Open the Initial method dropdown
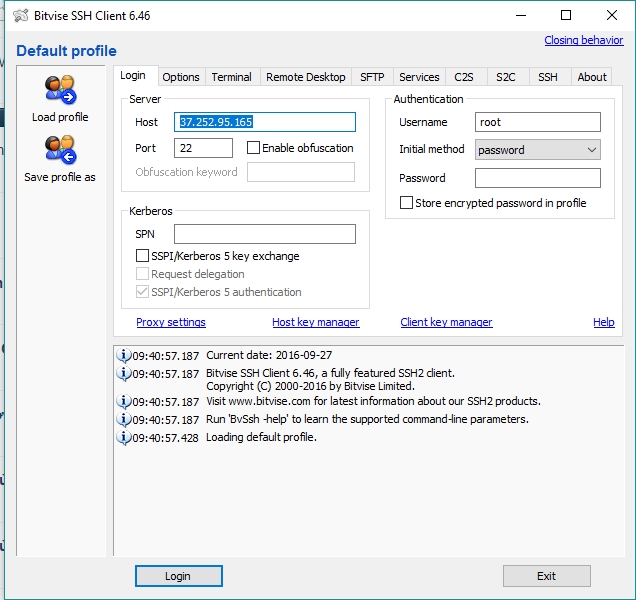The image size is (636, 600). click(x=538, y=150)
